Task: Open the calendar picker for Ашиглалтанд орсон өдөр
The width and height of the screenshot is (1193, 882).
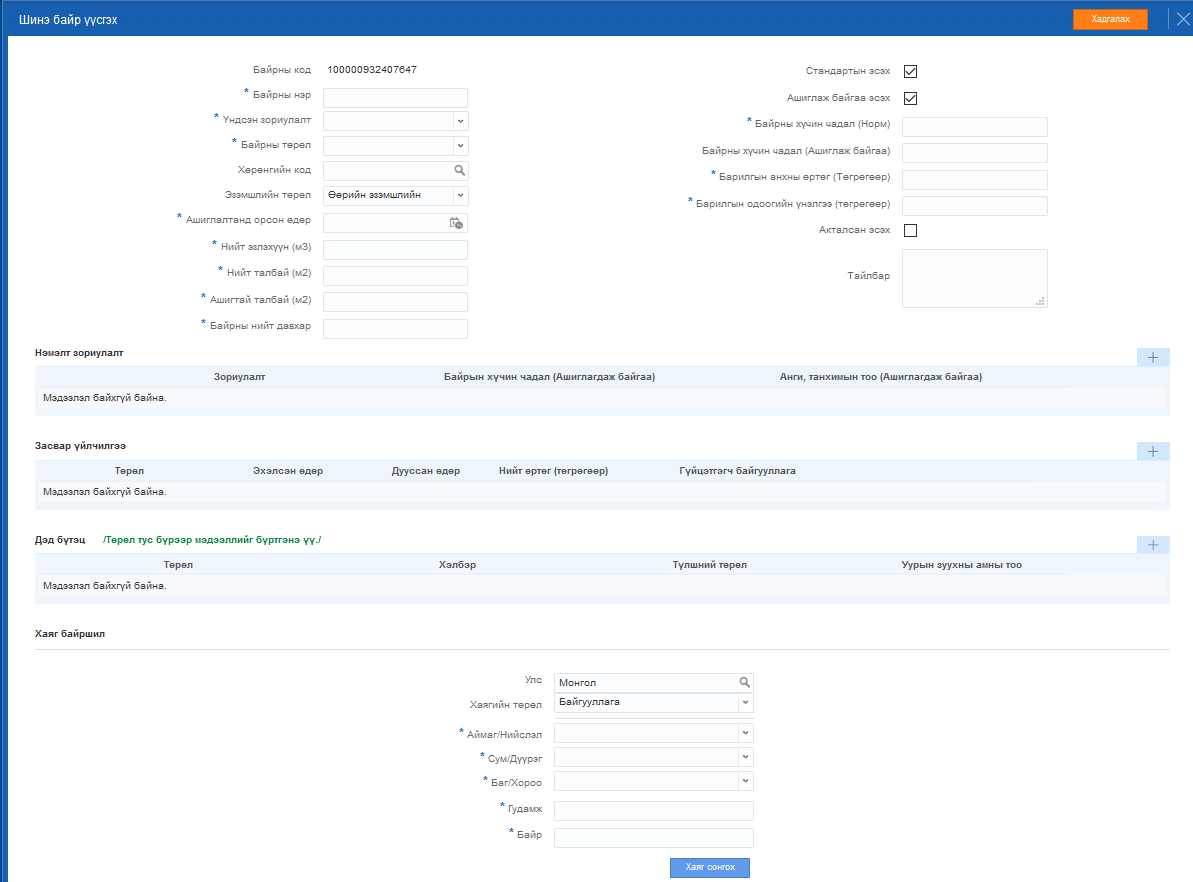Action: coord(456,223)
